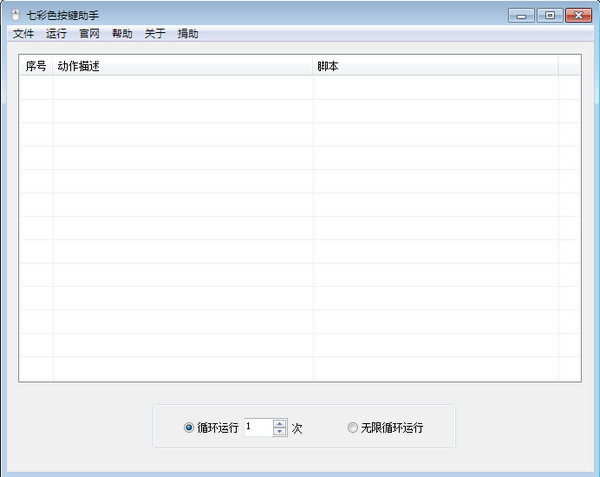The image size is (600, 477).
Task: Click the app icon in title bar
Action: pyautogui.click(x=15, y=15)
